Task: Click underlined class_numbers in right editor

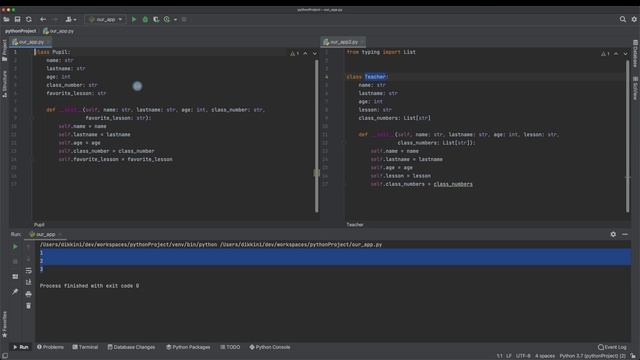Action: click(453, 184)
